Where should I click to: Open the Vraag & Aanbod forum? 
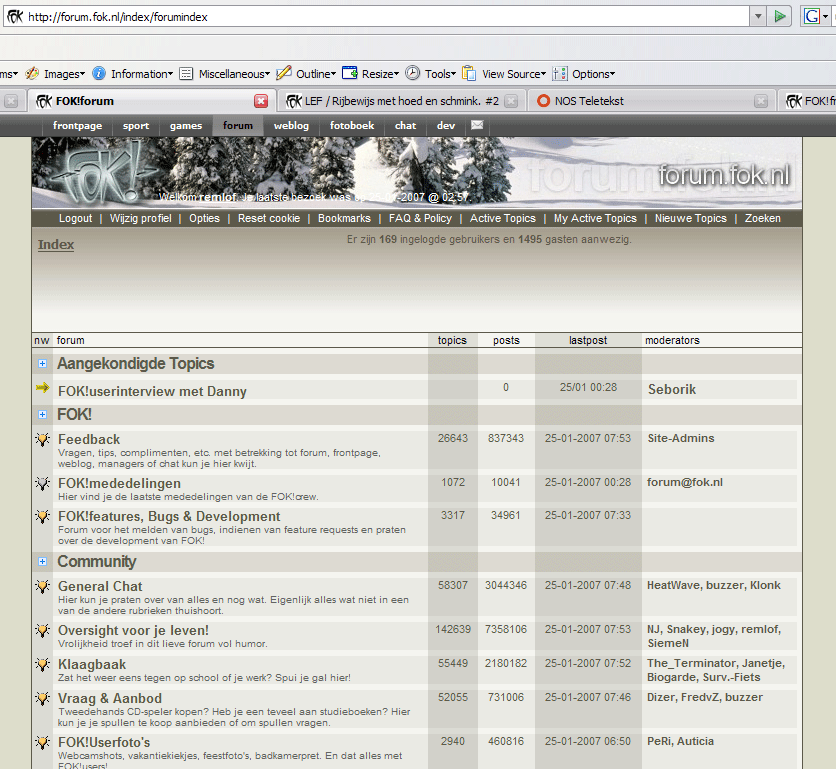[110, 699]
